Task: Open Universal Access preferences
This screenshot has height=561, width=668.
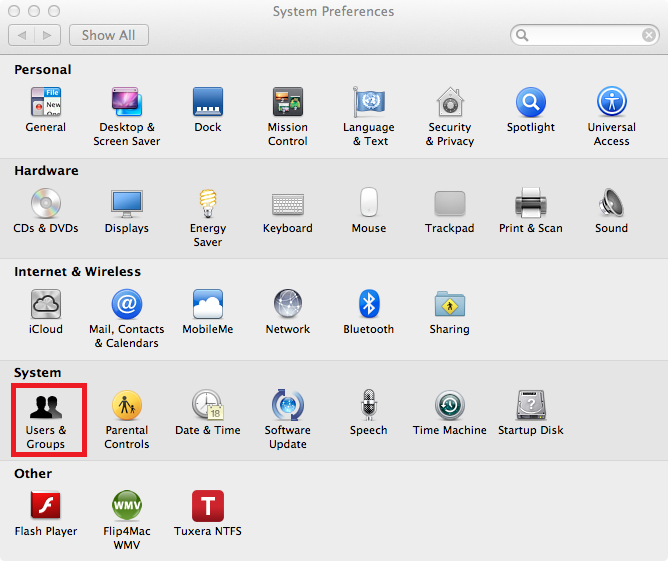Action: [x=611, y=102]
